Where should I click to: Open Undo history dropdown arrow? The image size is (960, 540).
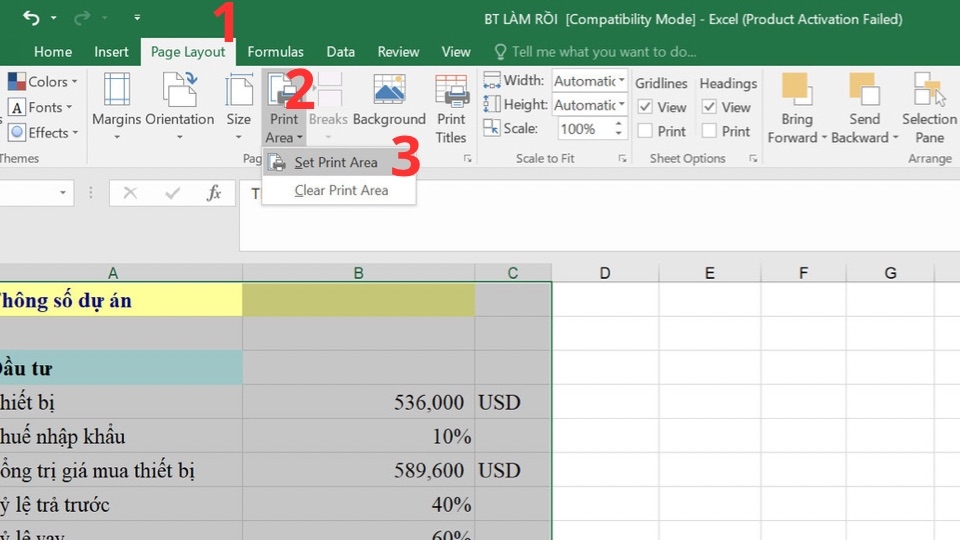click(x=53, y=18)
